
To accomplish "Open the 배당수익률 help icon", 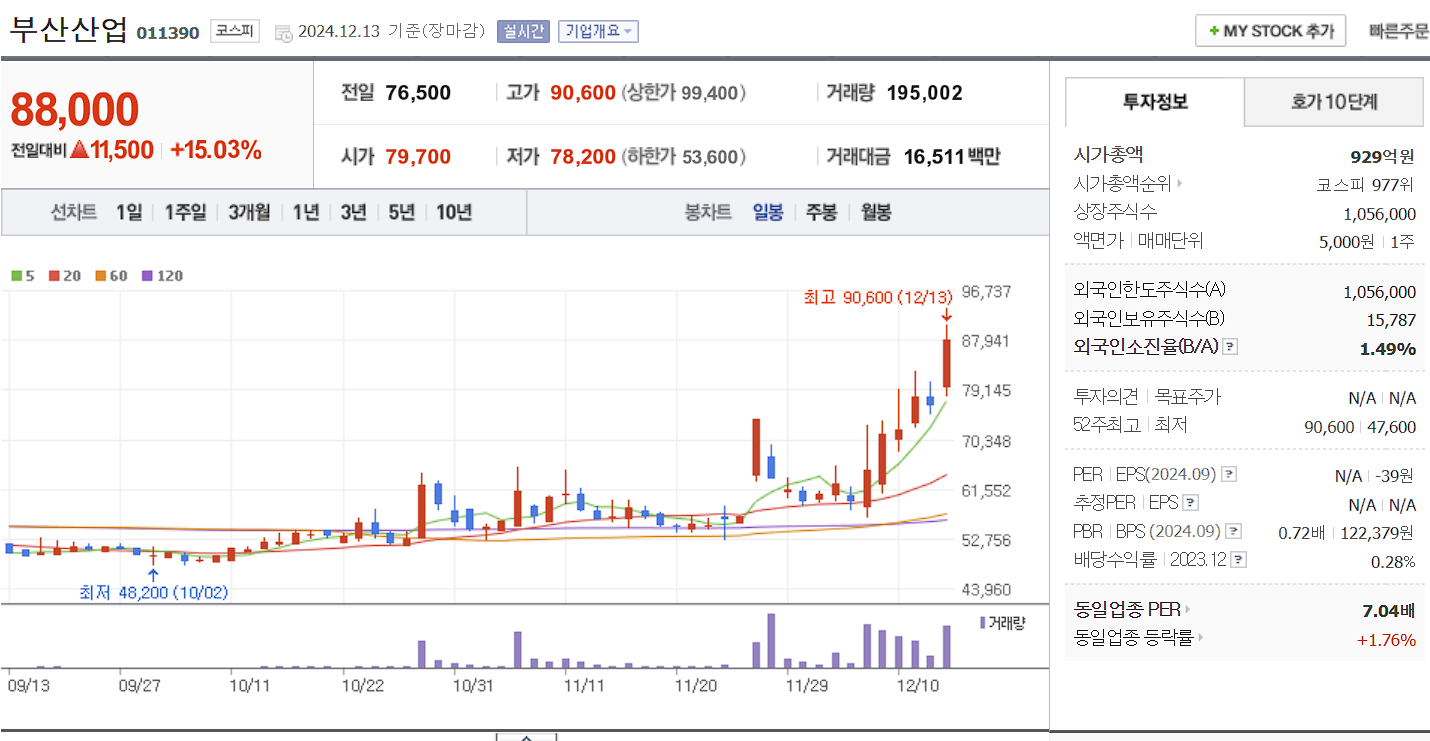I will [1237, 559].
